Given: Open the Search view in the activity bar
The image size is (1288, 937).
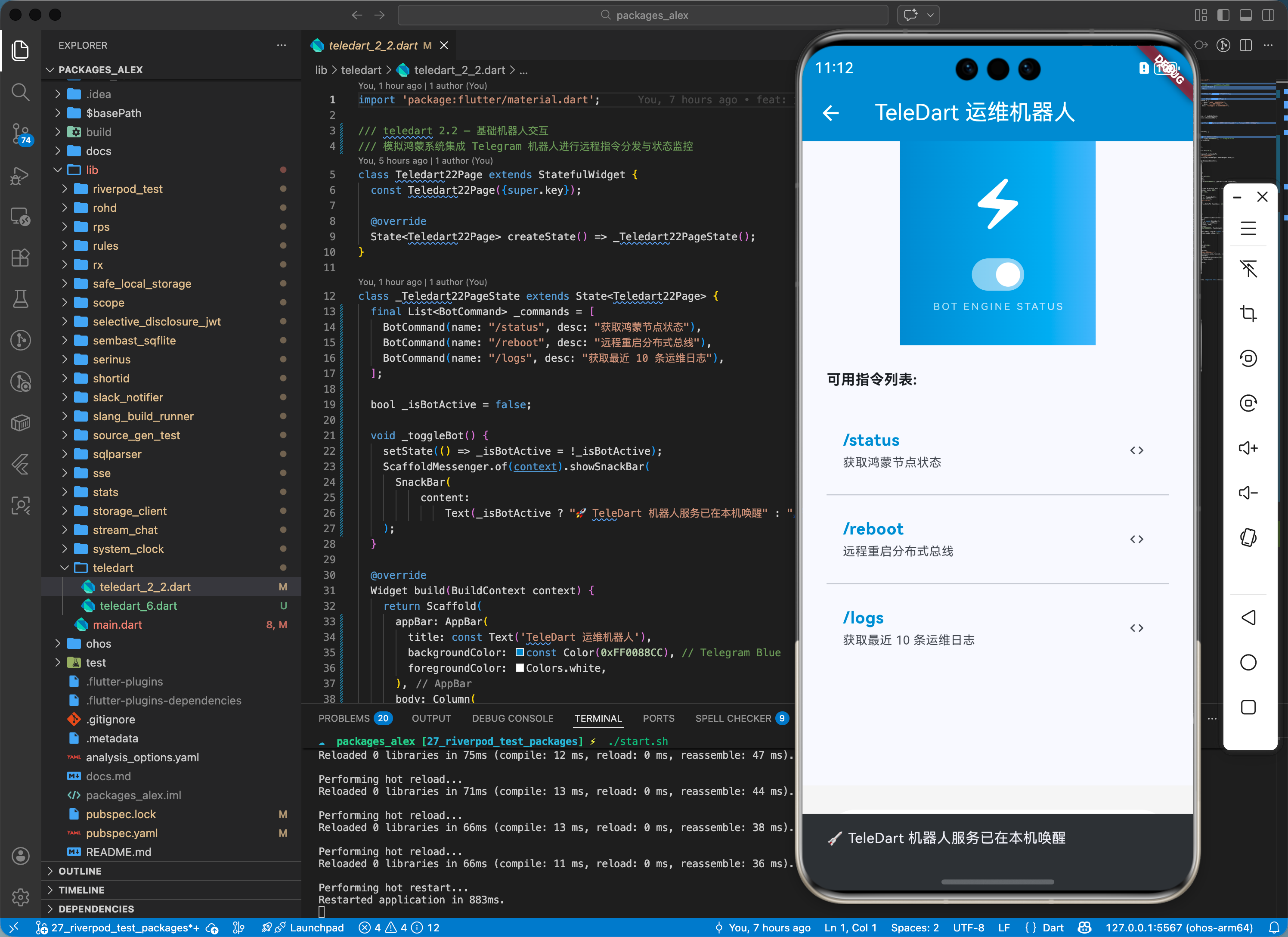Looking at the screenshot, I should 20,91.
